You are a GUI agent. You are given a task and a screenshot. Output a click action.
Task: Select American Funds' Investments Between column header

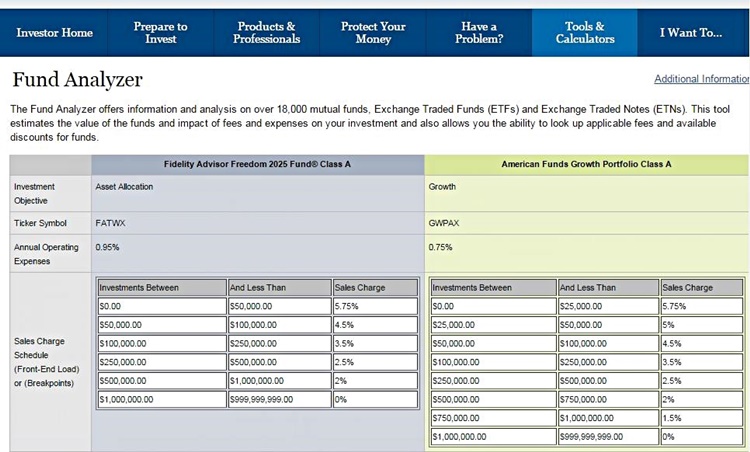pyautogui.click(x=494, y=287)
